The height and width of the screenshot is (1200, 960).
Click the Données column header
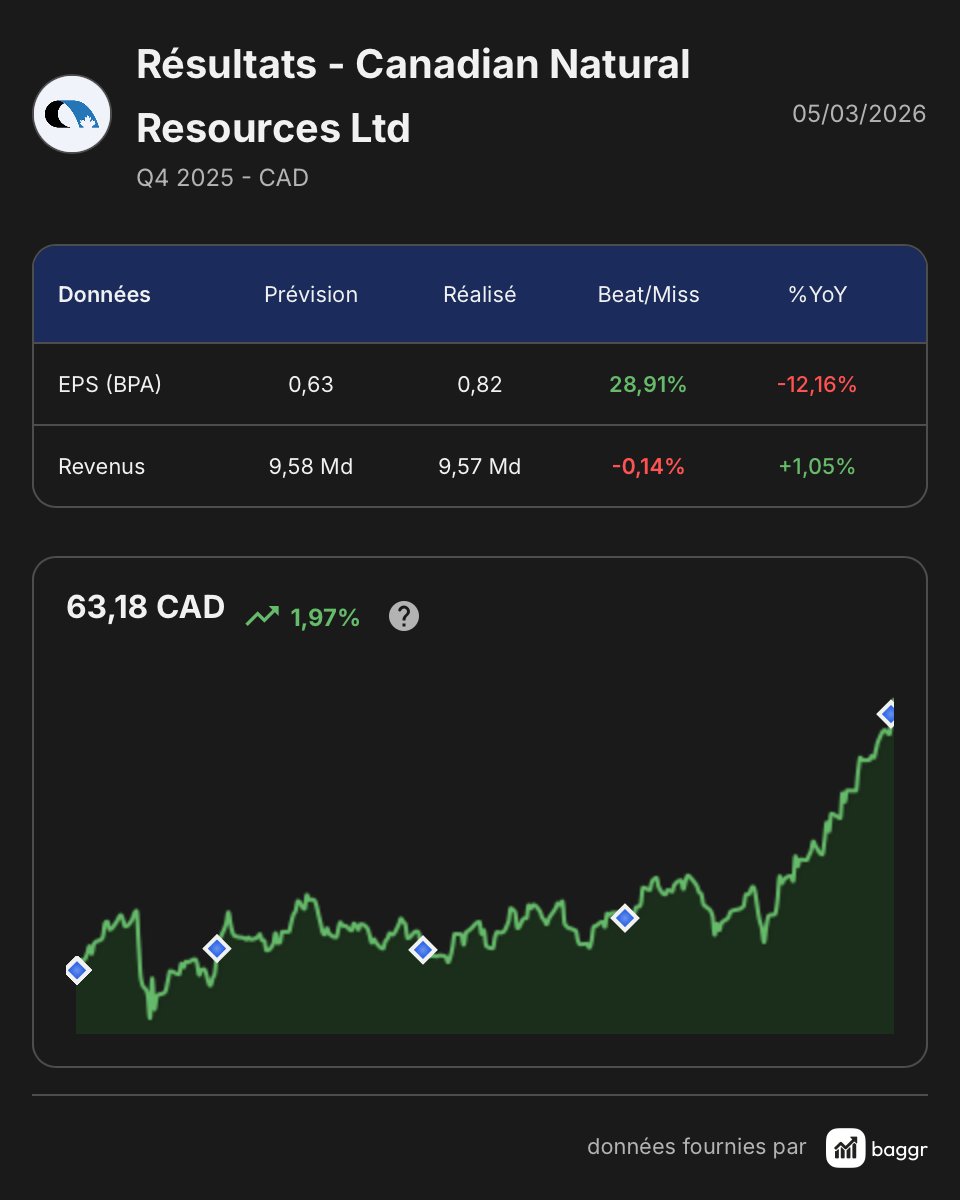click(105, 295)
